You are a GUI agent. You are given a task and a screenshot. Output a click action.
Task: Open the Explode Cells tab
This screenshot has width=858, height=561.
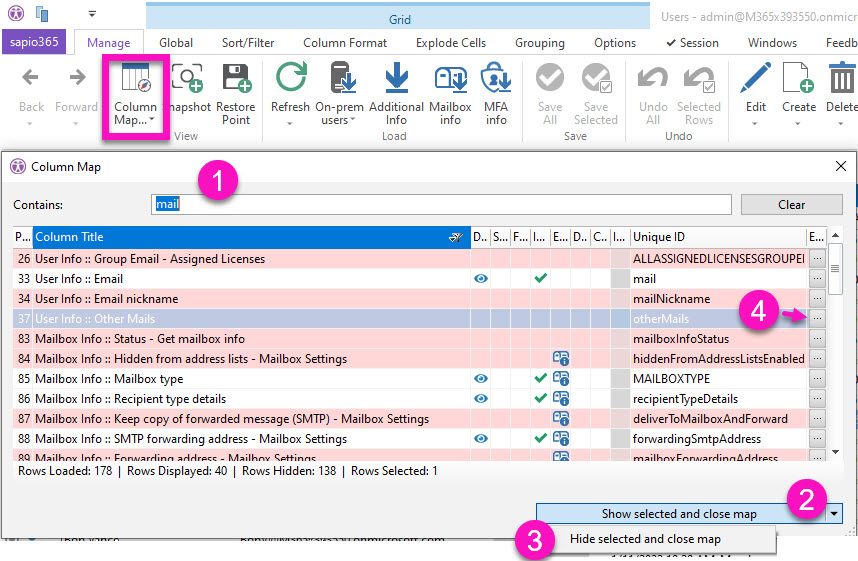[x=451, y=43]
